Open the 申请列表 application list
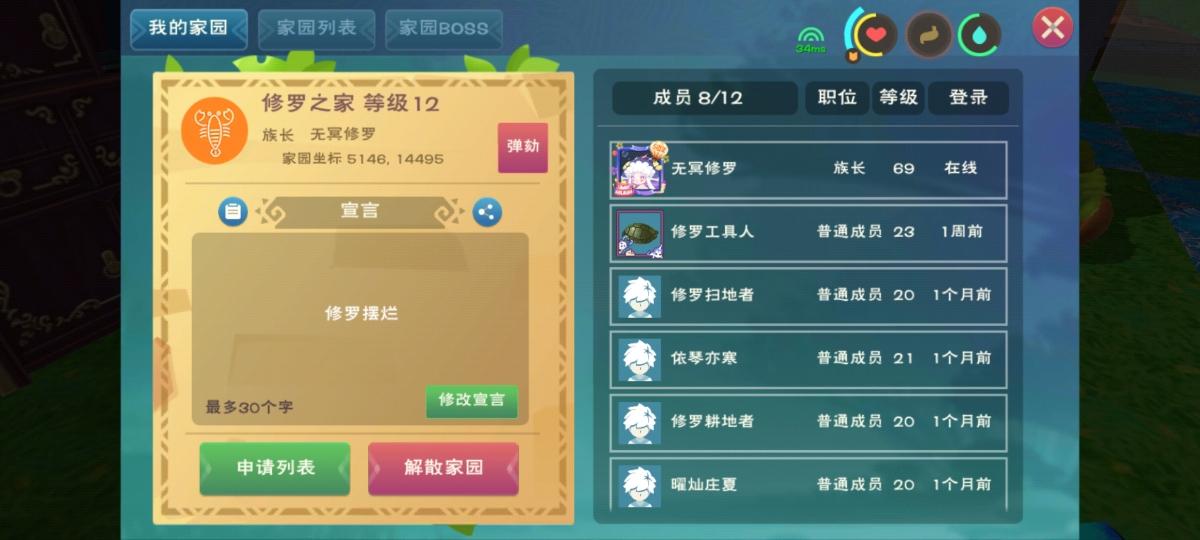Viewport: 1200px width, 540px height. [x=275, y=468]
